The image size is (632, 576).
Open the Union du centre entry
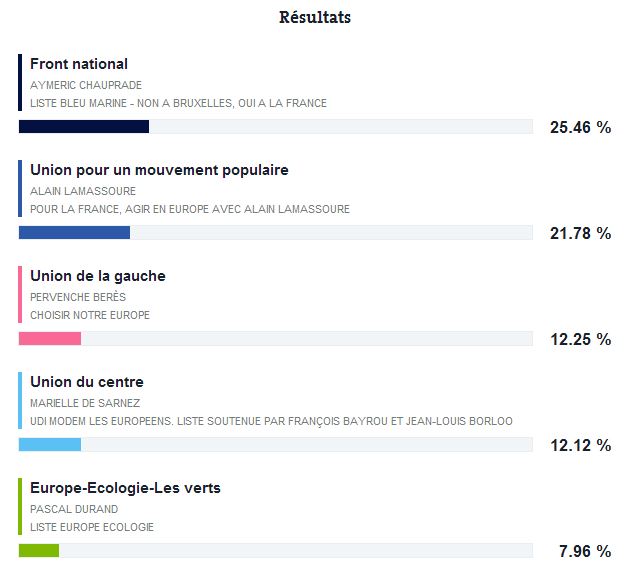coord(87,382)
